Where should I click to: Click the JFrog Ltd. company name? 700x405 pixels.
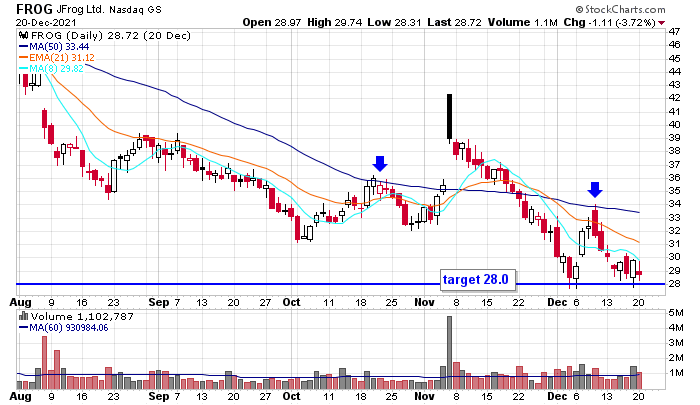(80, 9)
